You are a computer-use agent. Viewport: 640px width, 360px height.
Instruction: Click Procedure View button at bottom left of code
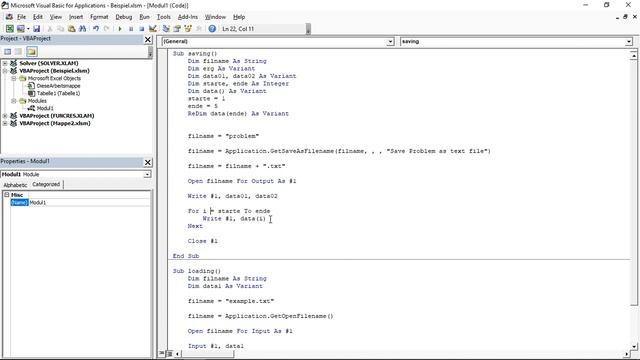[162, 353]
